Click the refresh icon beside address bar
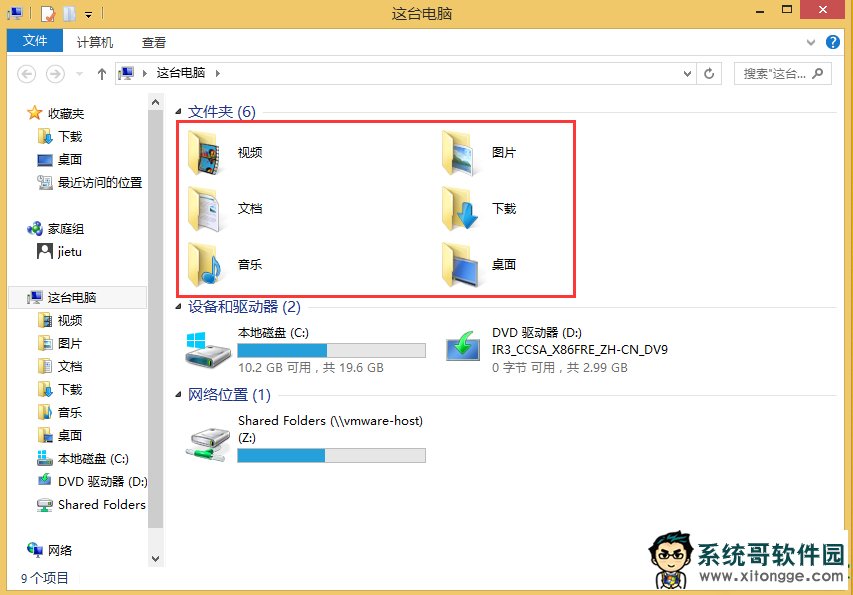 click(709, 73)
